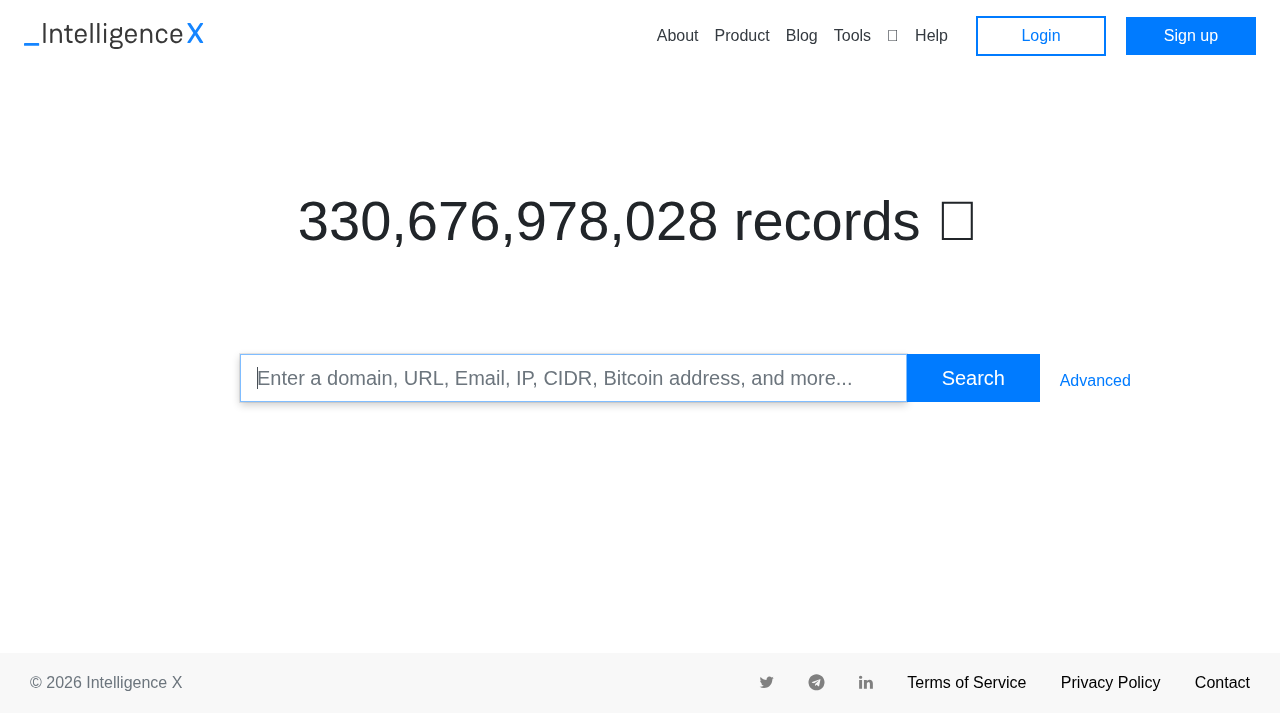1280x713 pixels.
Task: Open the LinkedIn icon in footer
Action: point(866,682)
